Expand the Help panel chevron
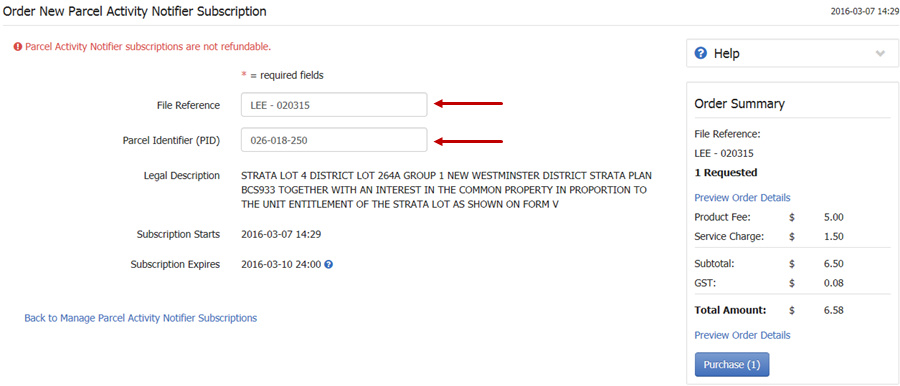This screenshot has height=386, width=900. click(x=880, y=53)
